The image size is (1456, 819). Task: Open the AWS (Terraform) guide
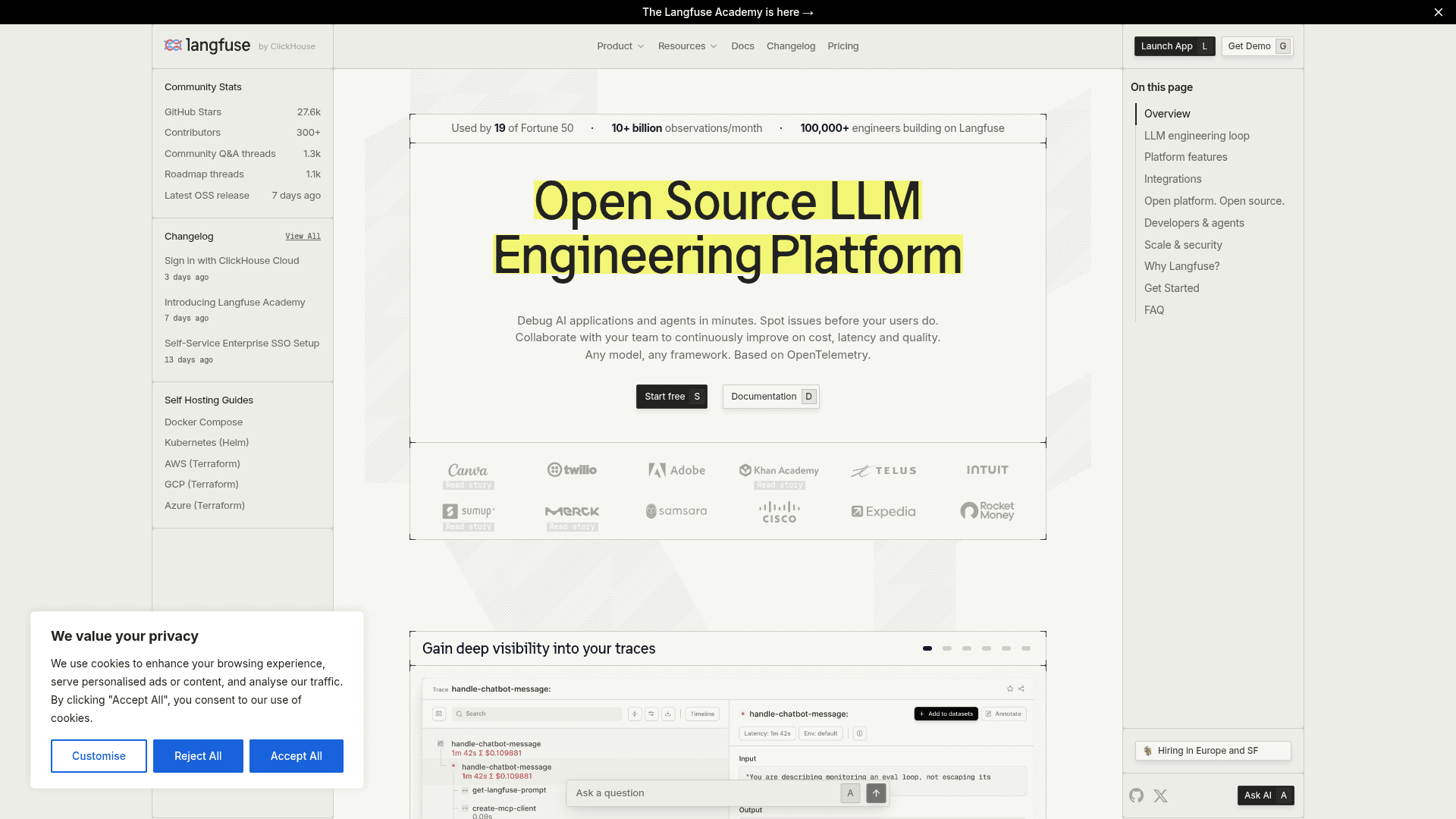(202, 464)
